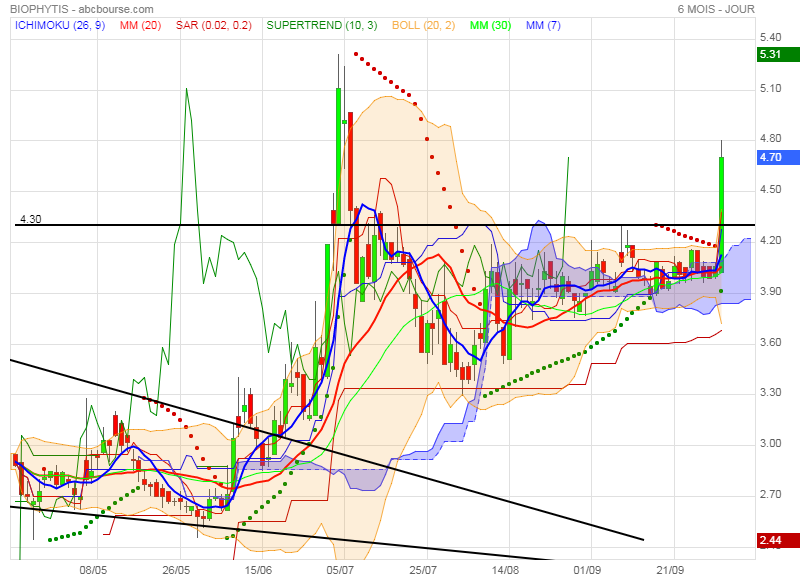Click the 6 MOIS - JOUR period label
This screenshot has height=580, width=800.
tap(716, 9)
